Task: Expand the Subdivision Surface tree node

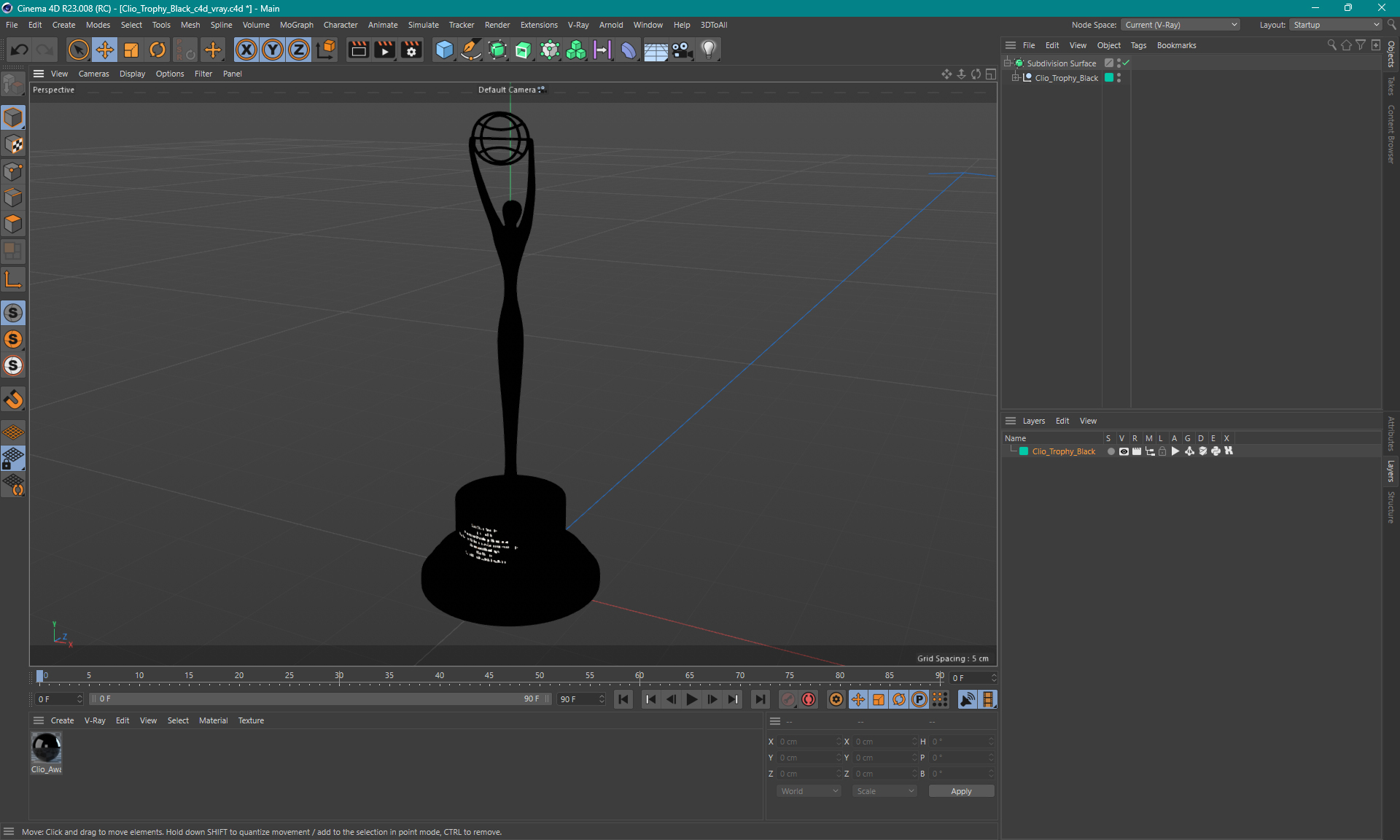Action: pos(1008,63)
